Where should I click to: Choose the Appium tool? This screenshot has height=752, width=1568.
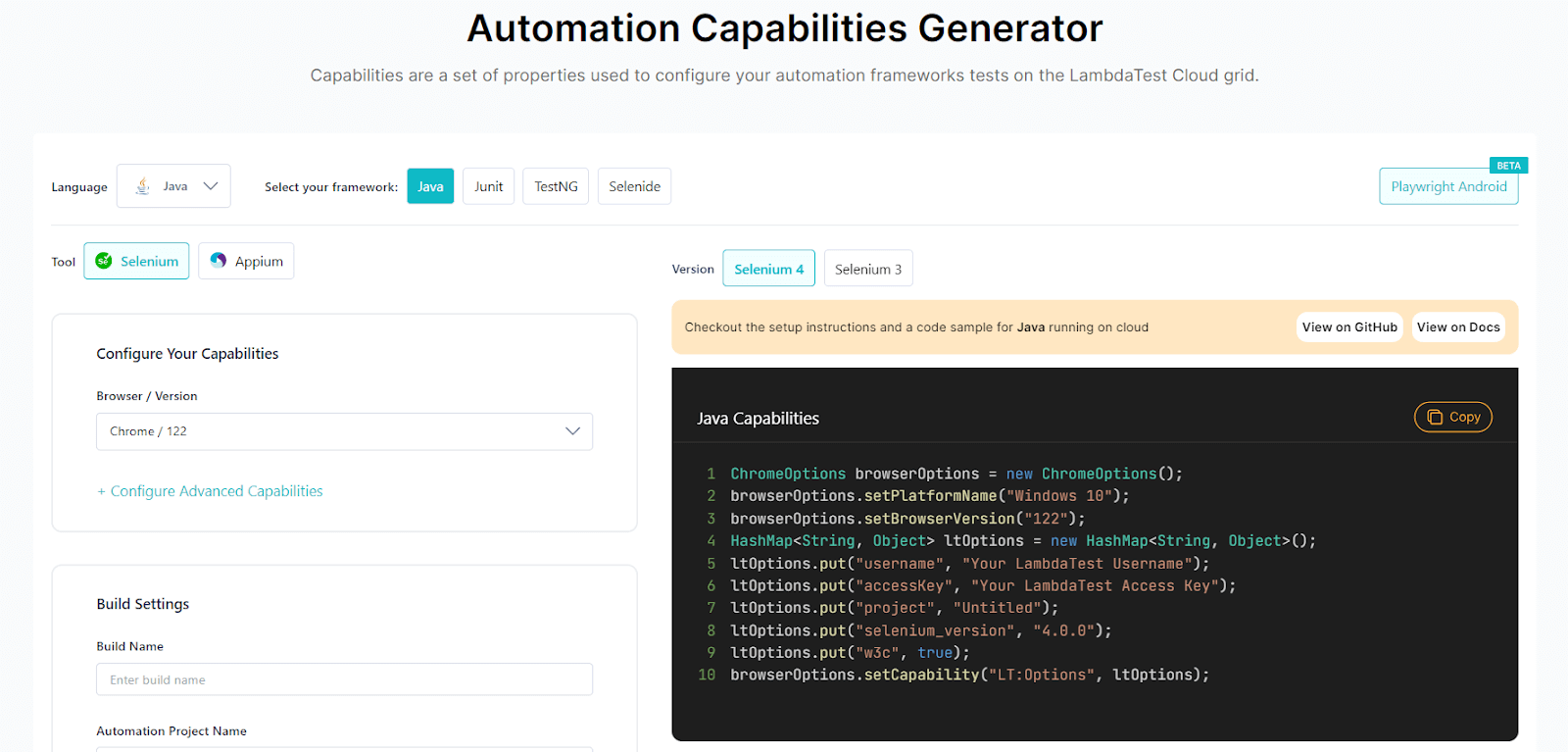click(x=246, y=261)
